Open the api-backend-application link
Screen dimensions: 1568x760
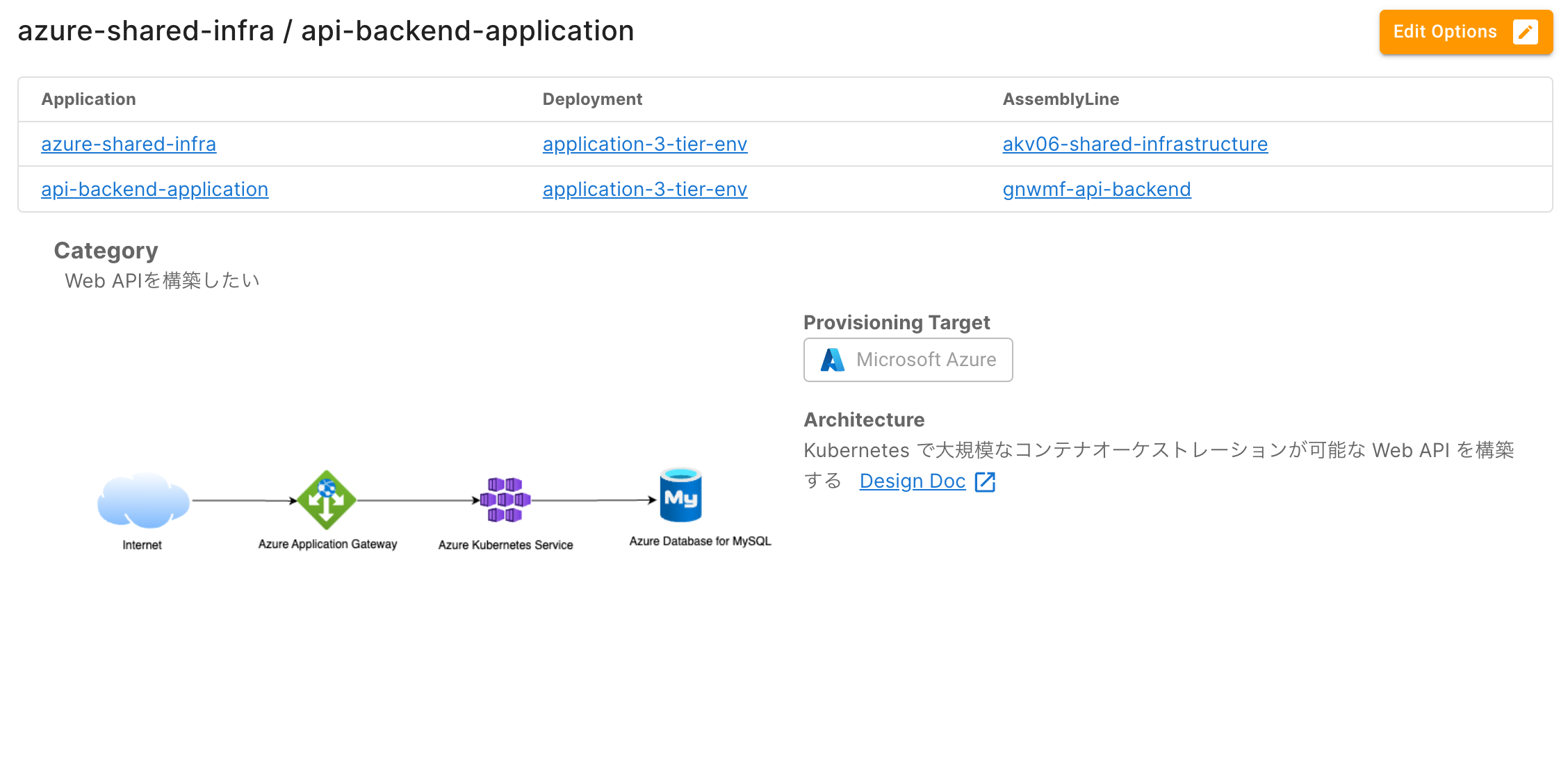(154, 189)
